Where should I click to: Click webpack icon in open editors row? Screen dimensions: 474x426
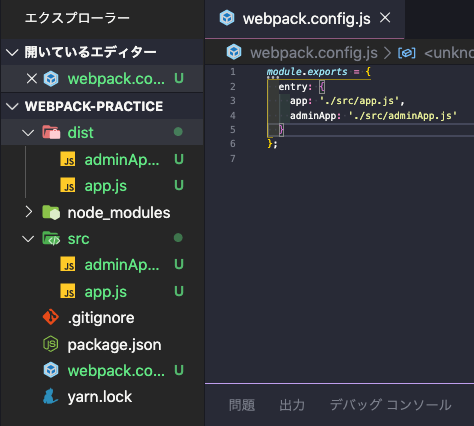51,79
